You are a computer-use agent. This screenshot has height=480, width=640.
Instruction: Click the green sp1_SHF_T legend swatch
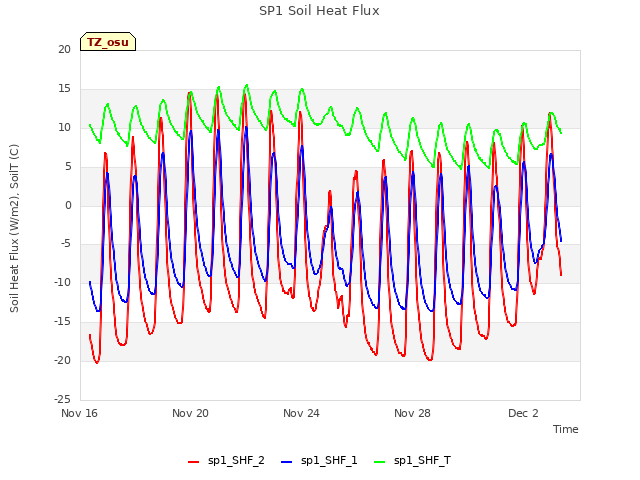pos(380,462)
